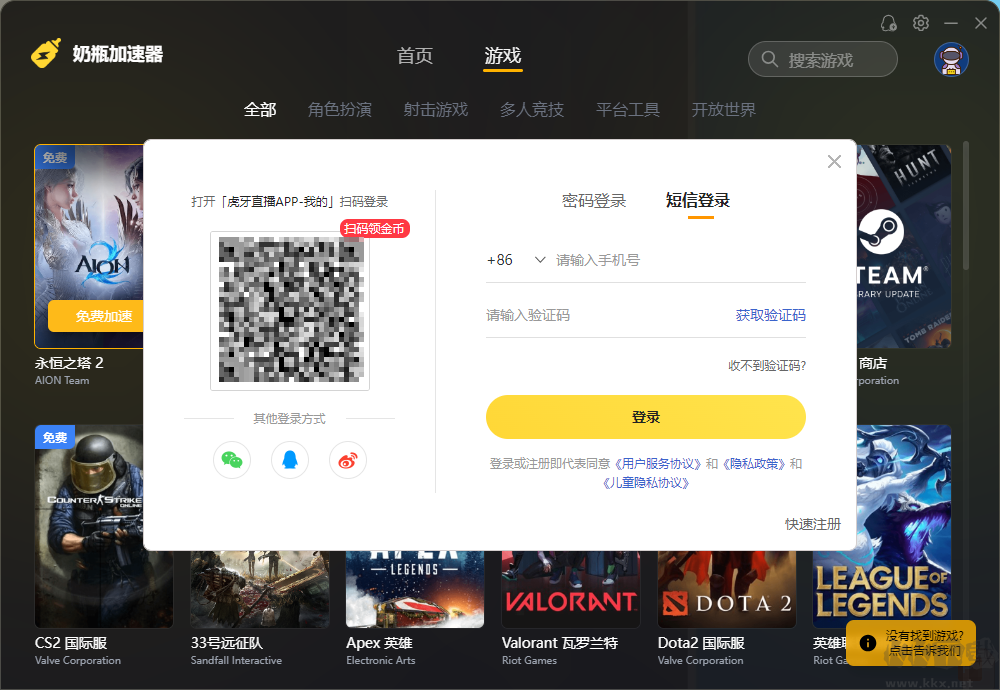Log in with the Weibo icon
The height and width of the screenshot is (690, 1000).
pyautogui.click(x=348, y=460)
